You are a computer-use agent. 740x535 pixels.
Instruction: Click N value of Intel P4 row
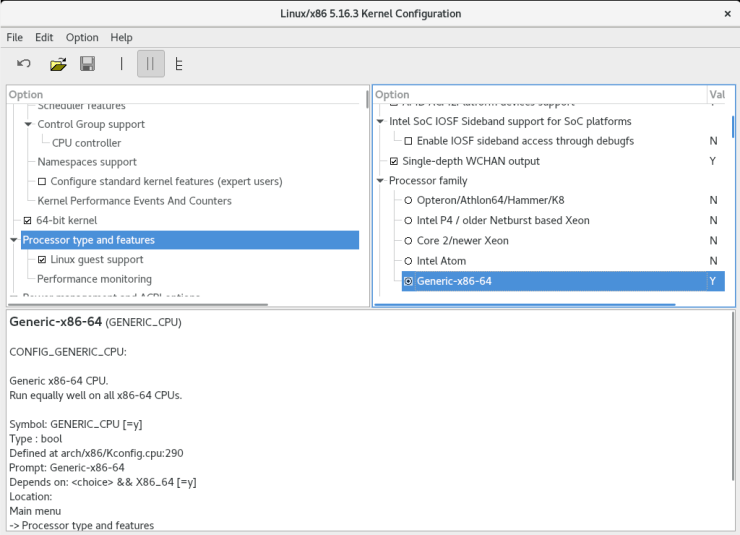click(713, 220)
